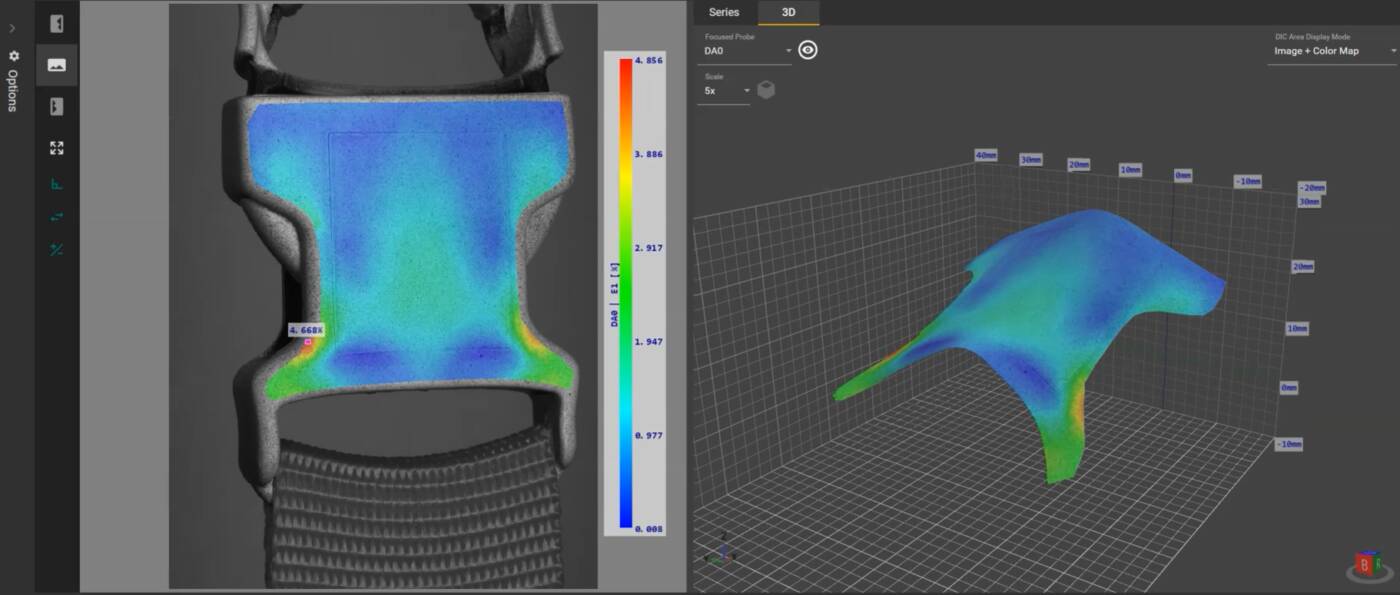The image size is (1400, 595).
Task: Click the top panel layout icon in sidebar
Action: click(57, 24)
